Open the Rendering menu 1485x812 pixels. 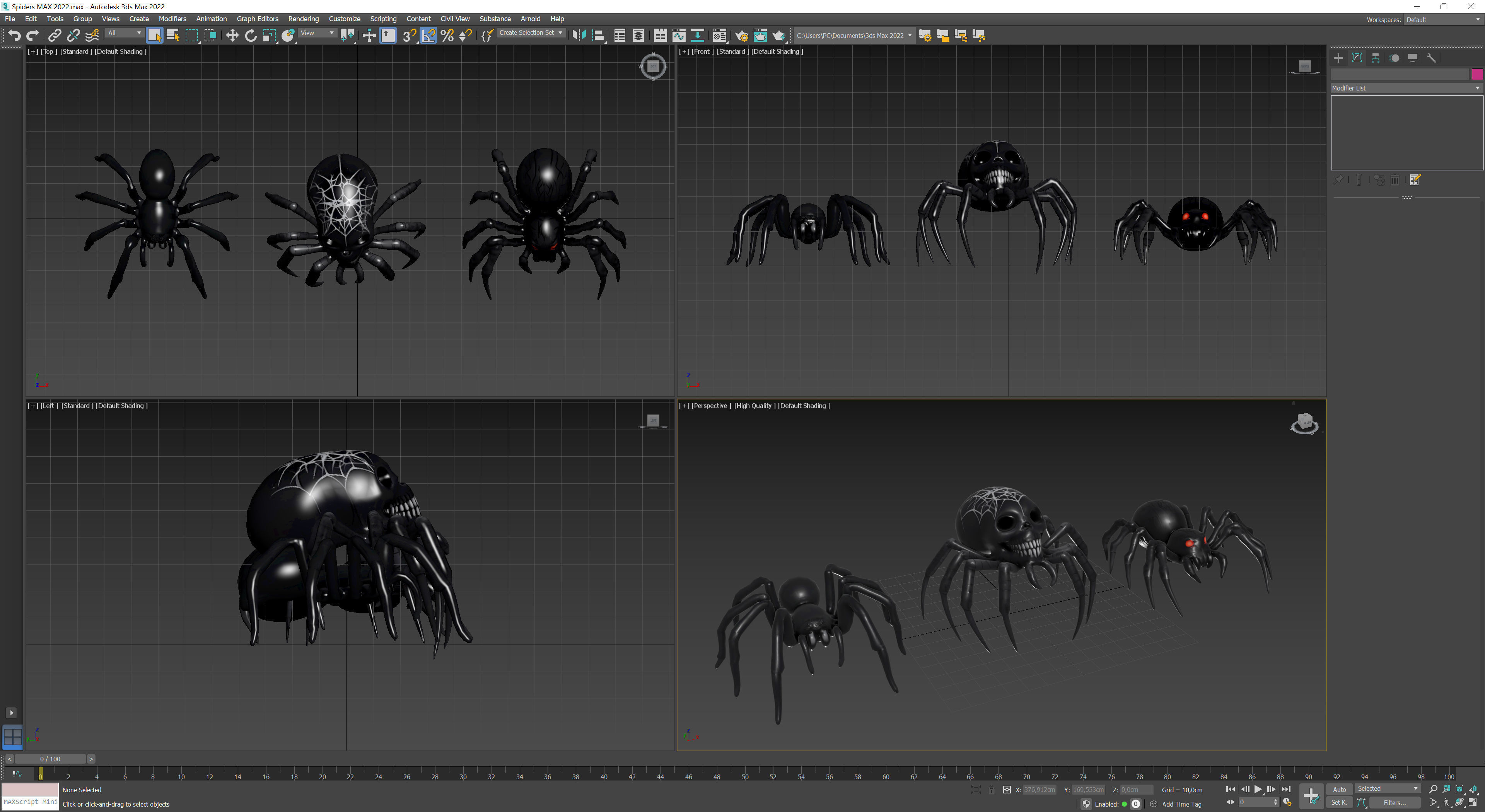pyautogui.click(x=303, y=19)
